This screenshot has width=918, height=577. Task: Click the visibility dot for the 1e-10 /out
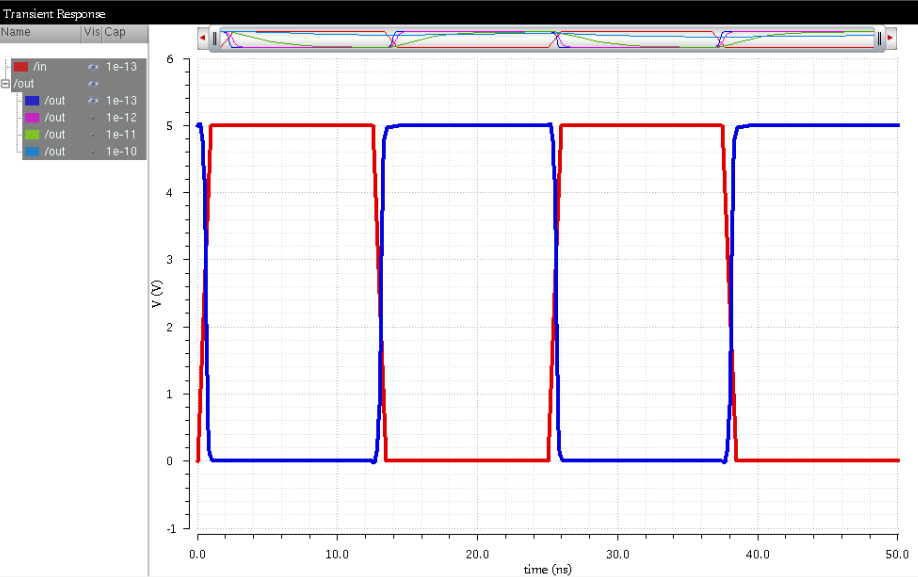point(93,151)
